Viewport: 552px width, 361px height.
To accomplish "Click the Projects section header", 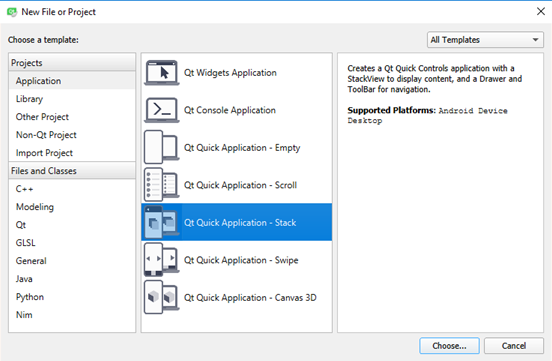I will [72, 63].
